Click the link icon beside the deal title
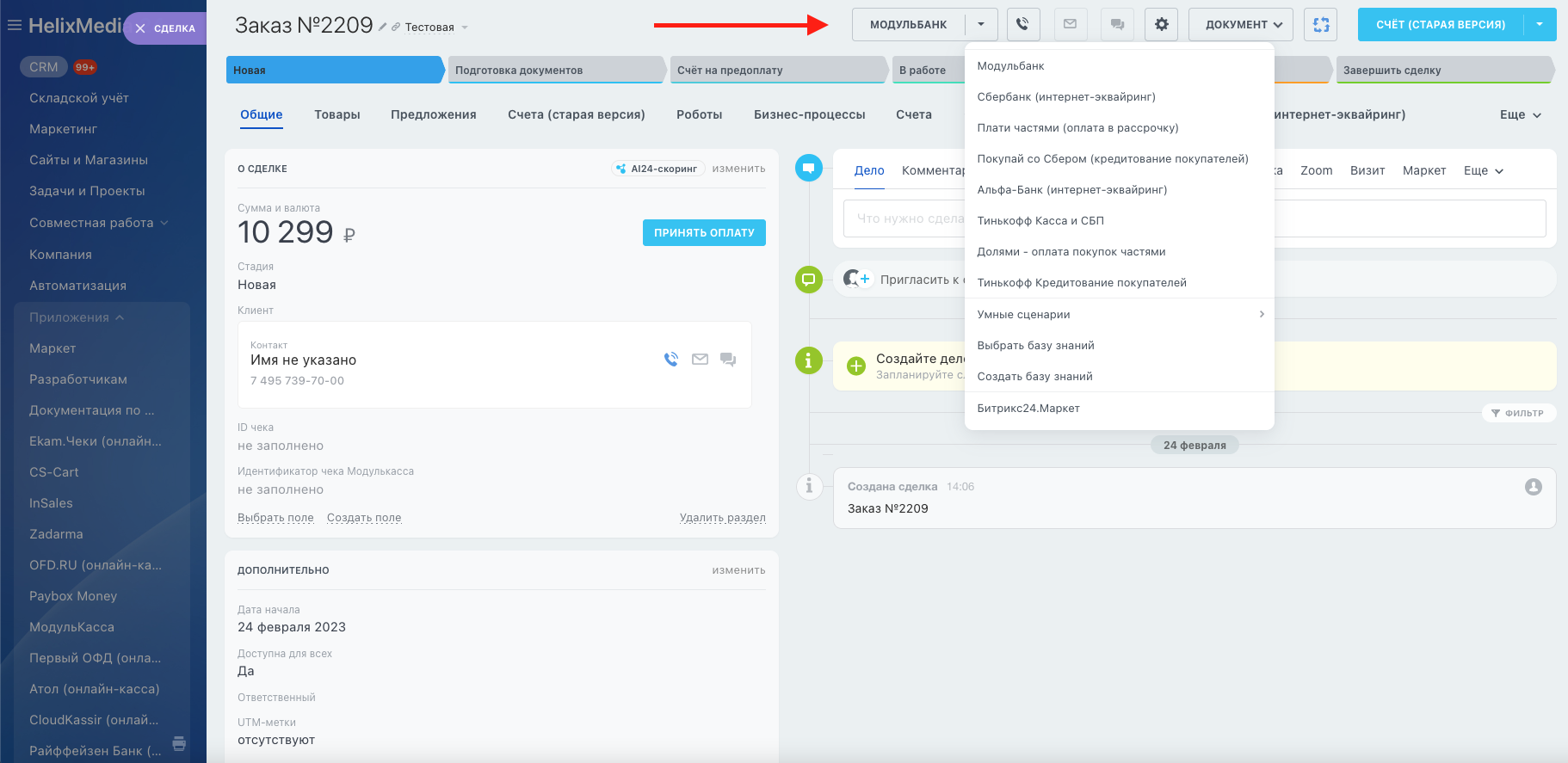This screenshot has width=1568, height=763. click(396, 28)
